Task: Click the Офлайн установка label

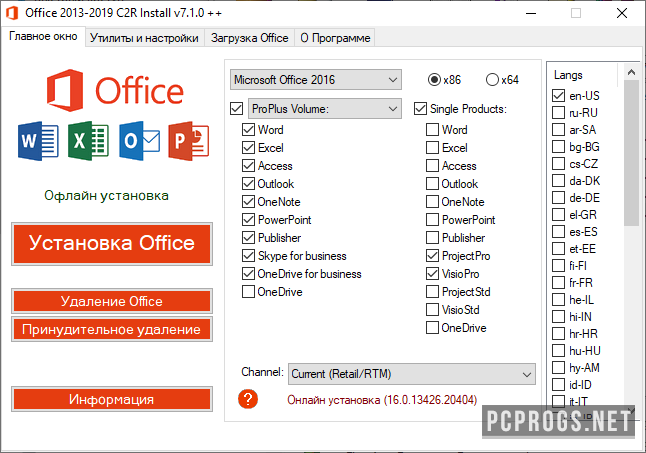Action: [106, 195]
